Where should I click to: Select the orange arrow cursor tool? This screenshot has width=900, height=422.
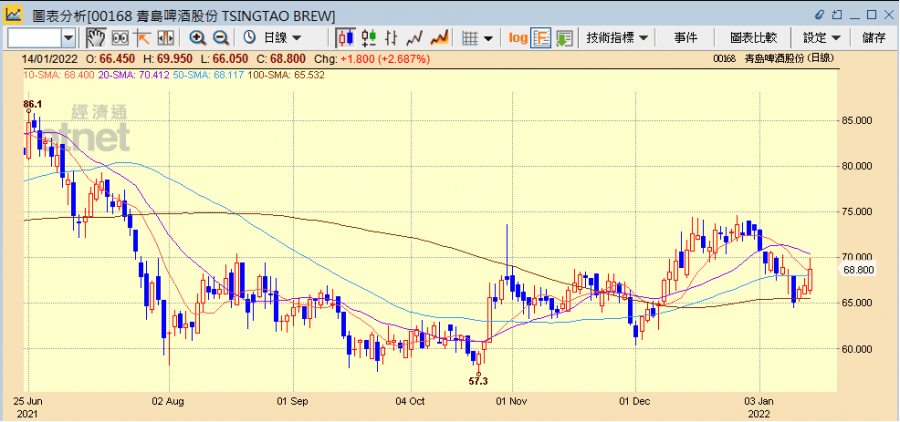point(142,37)
